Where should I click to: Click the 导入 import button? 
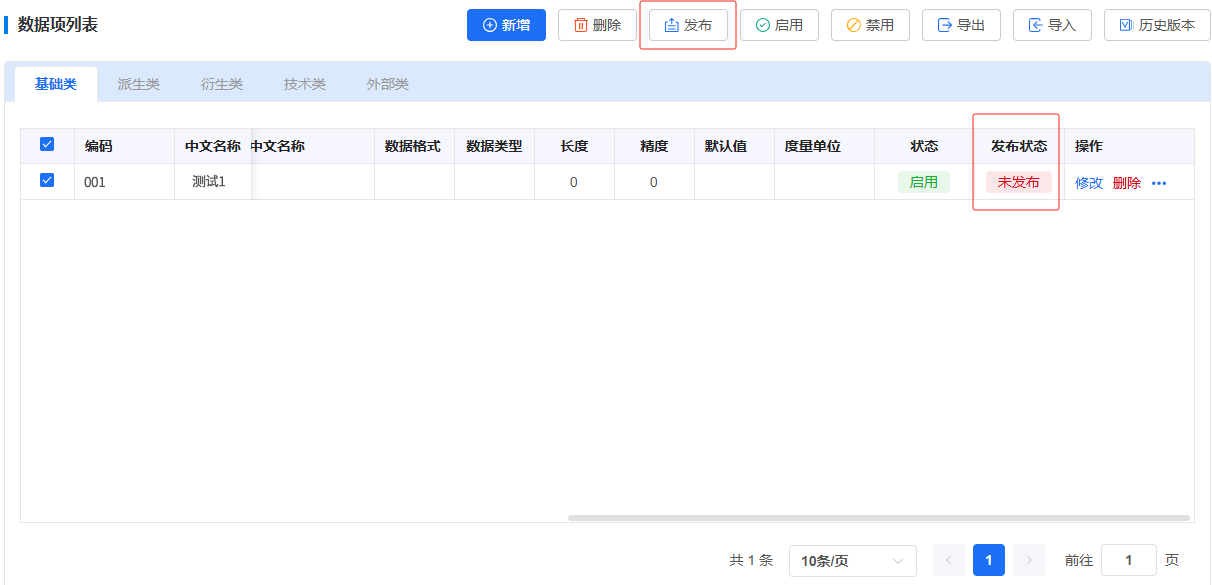coord(1052,25)
